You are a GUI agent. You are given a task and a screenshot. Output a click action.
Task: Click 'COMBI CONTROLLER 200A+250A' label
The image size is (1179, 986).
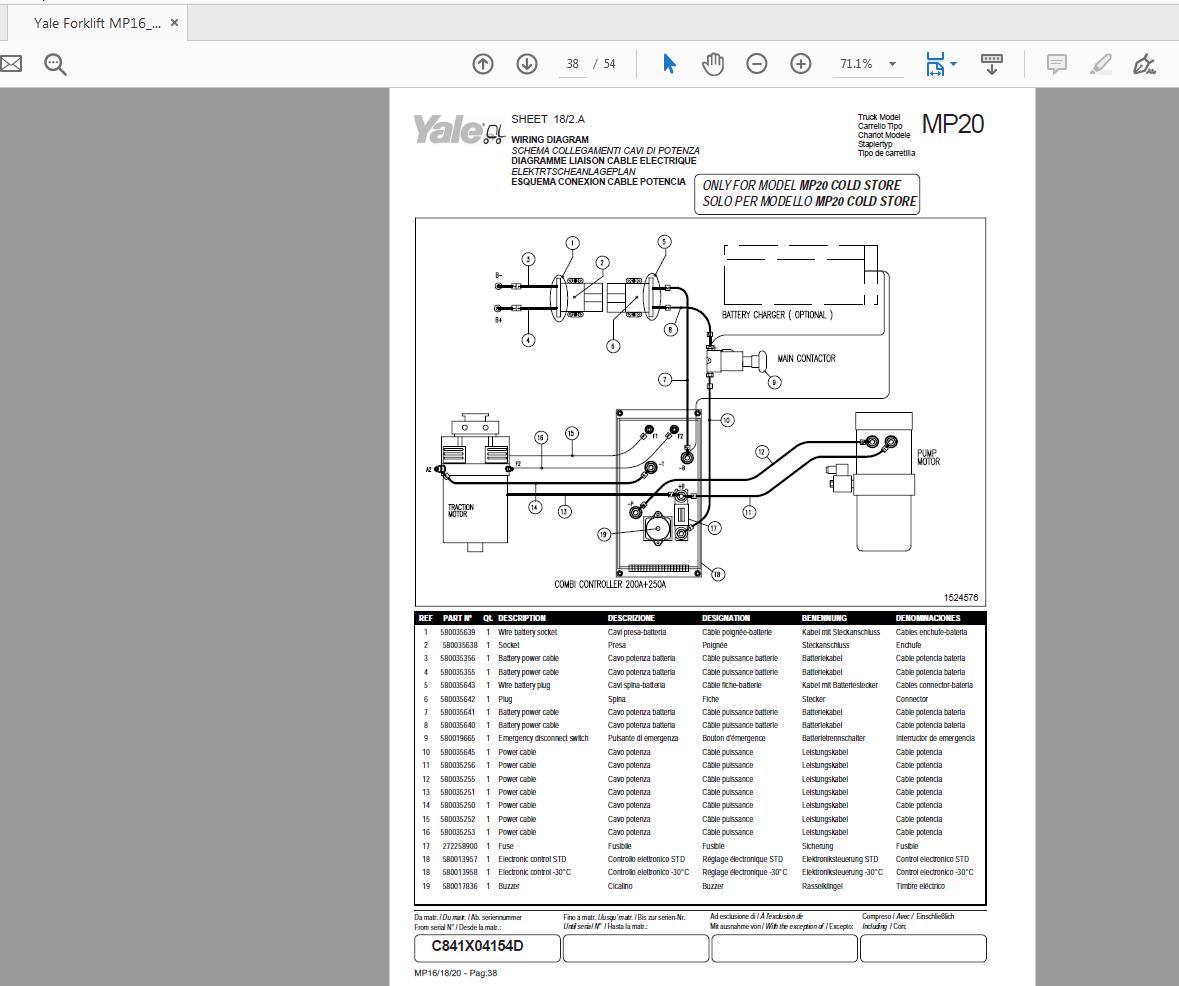[x=610, y=584]
